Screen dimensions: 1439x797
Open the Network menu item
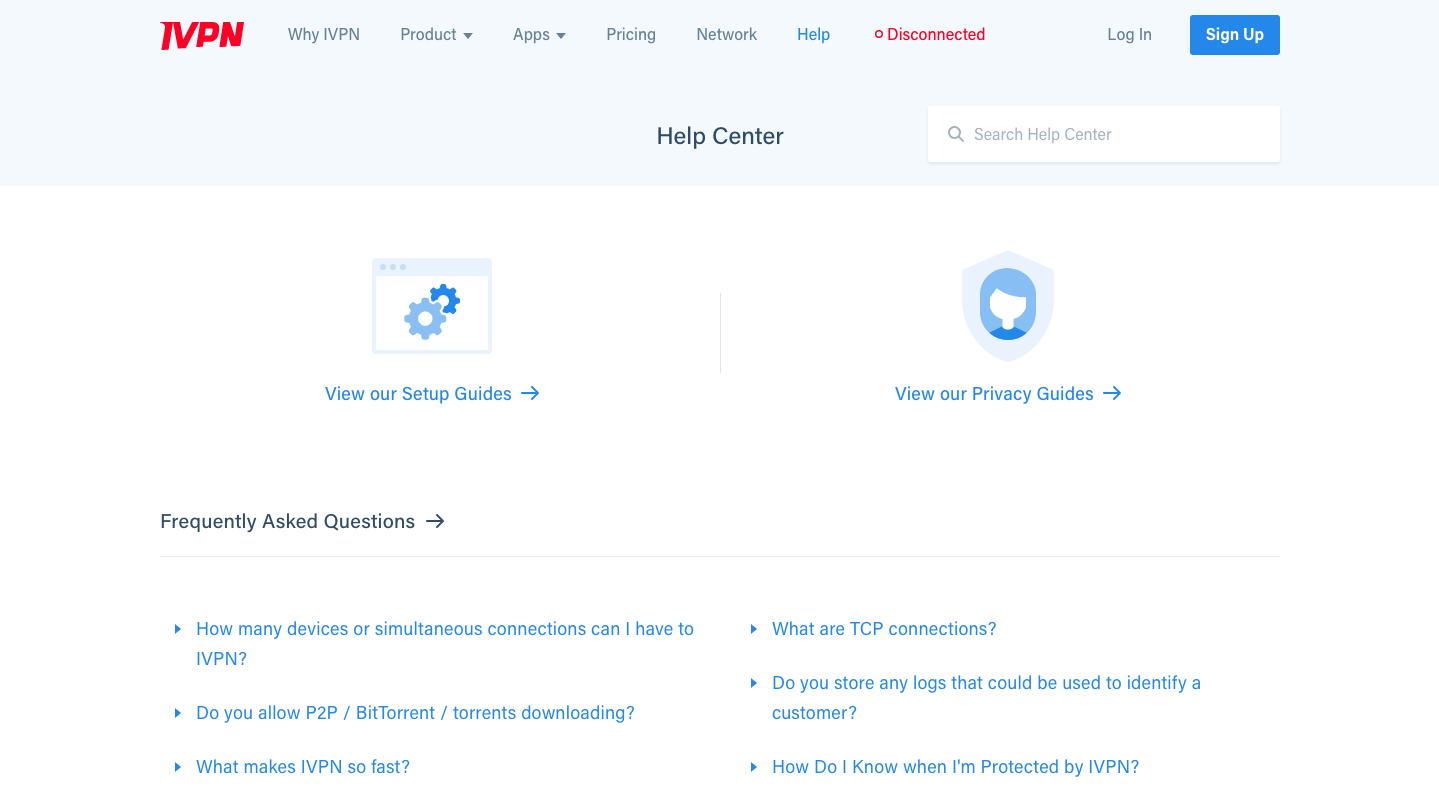727,34
